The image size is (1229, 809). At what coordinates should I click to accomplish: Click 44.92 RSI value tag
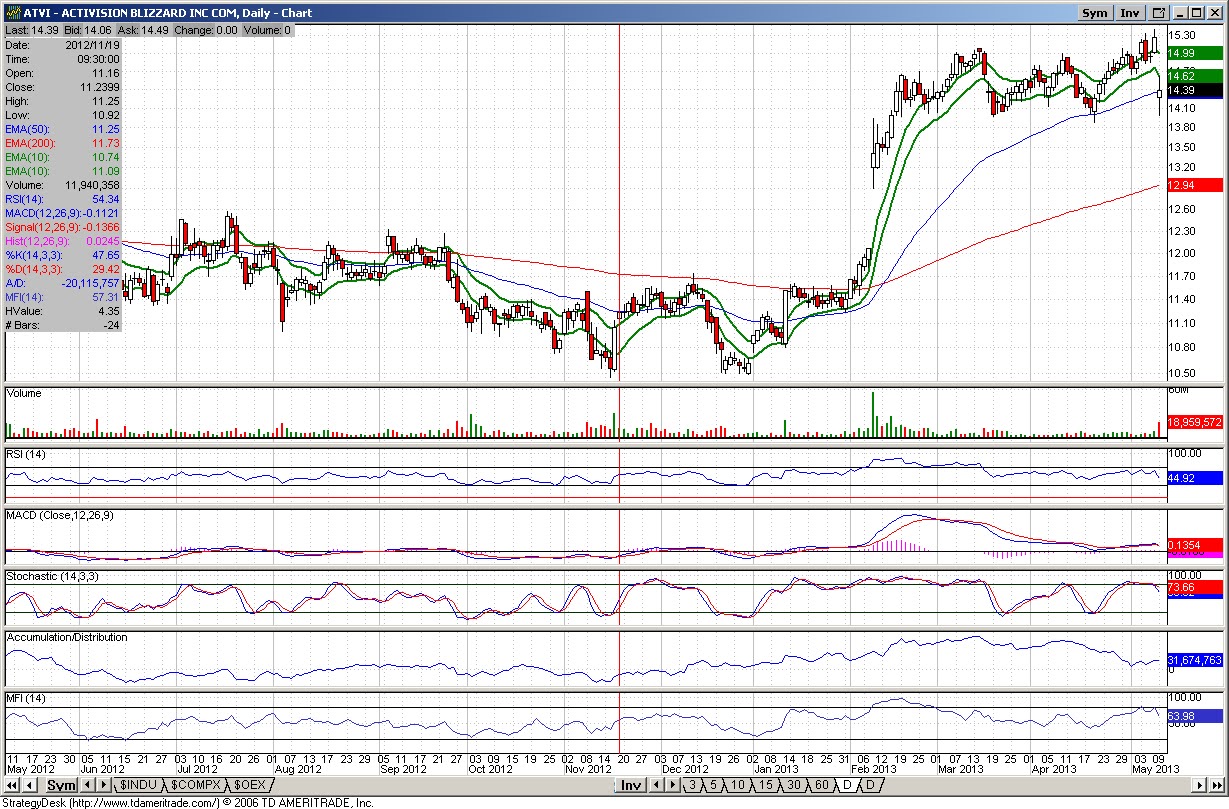click(1195, 478)
